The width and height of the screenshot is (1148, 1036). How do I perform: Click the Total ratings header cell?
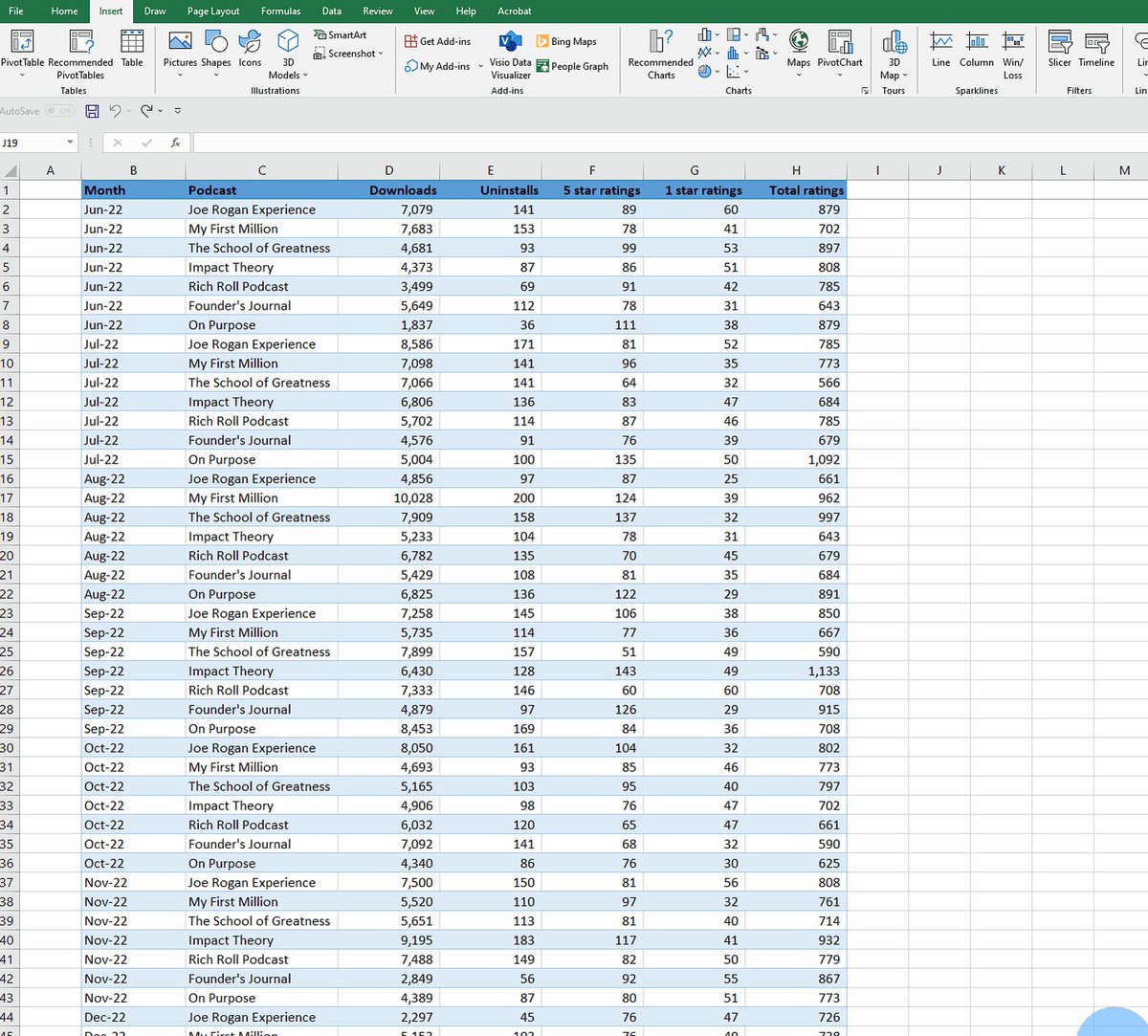796,190
